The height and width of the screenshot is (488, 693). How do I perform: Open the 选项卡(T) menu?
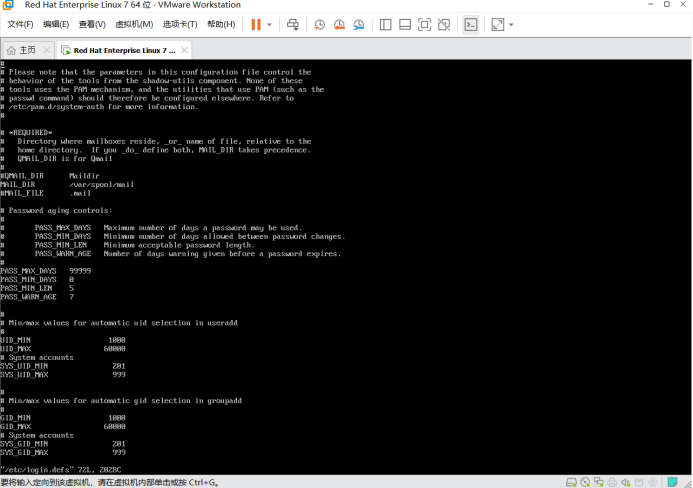click(x=180, y=24)
